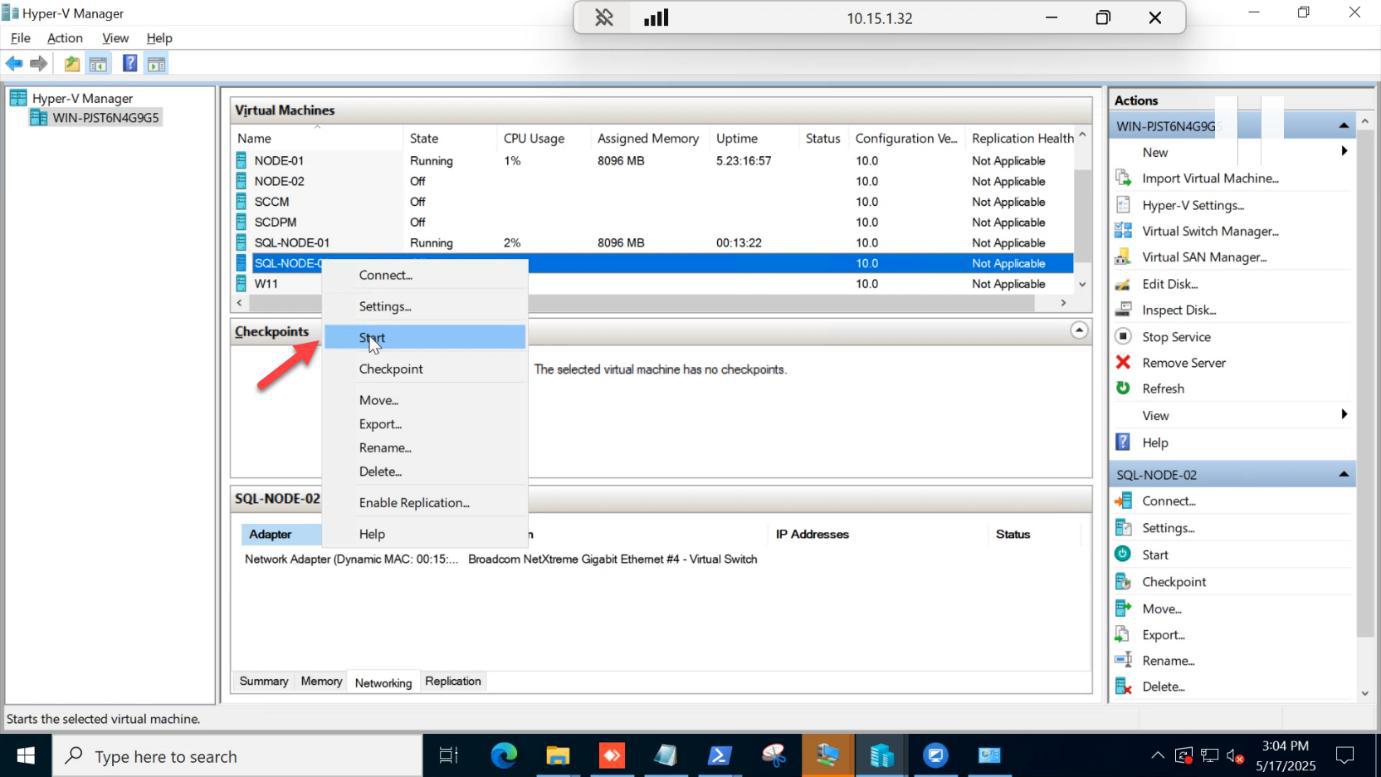Open PowerShell from taskbar
This screenshot has width=1381, height=777.
point(719,756)
